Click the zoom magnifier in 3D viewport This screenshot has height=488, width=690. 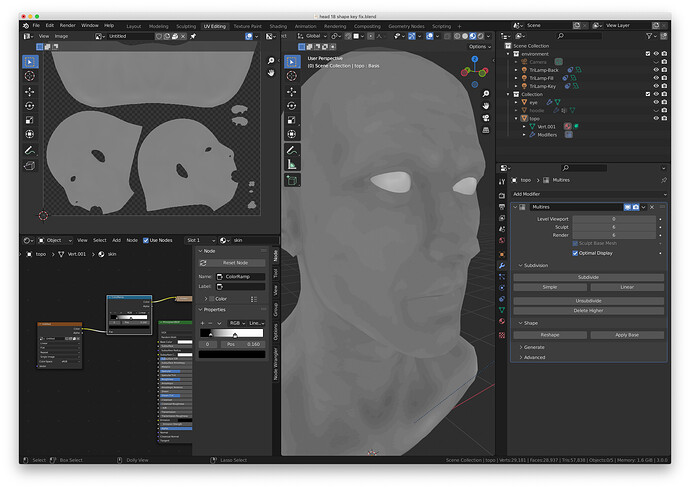[x=486, y=94]
